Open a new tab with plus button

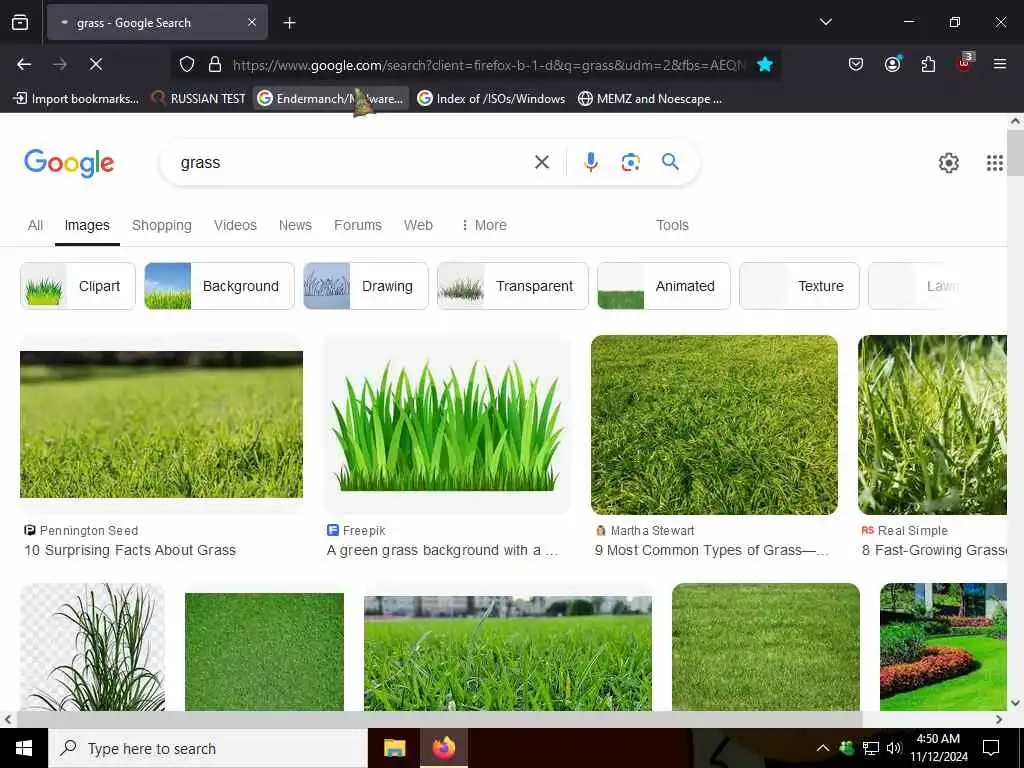tap(289, 23)
